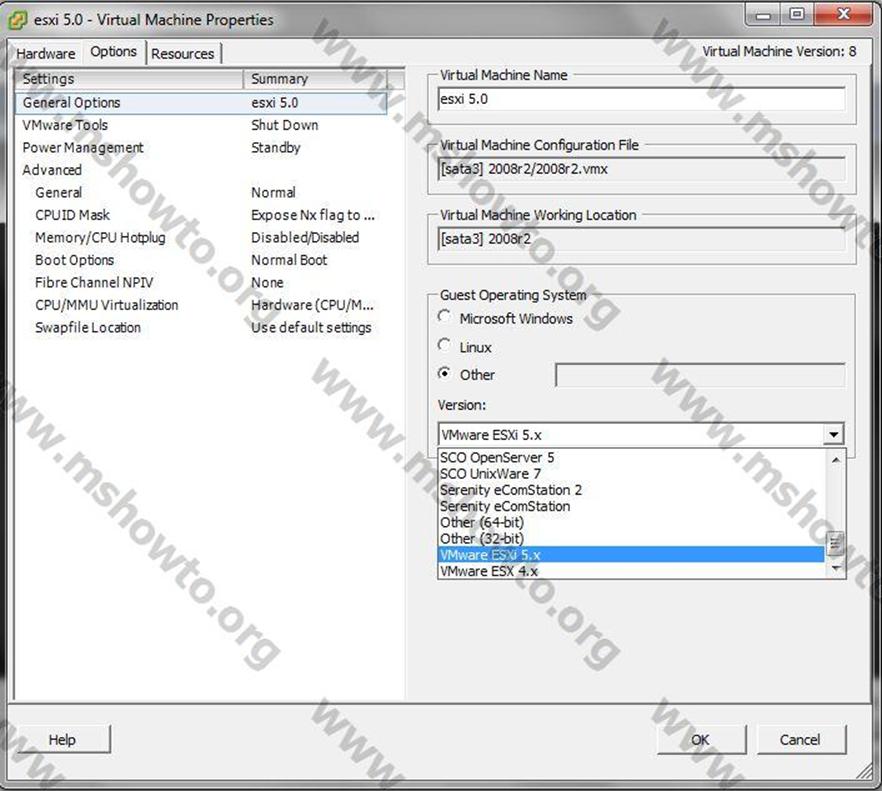882x791 pixels.
Task: Open Memory/CPU Hotplug settings
Action: 201,237
